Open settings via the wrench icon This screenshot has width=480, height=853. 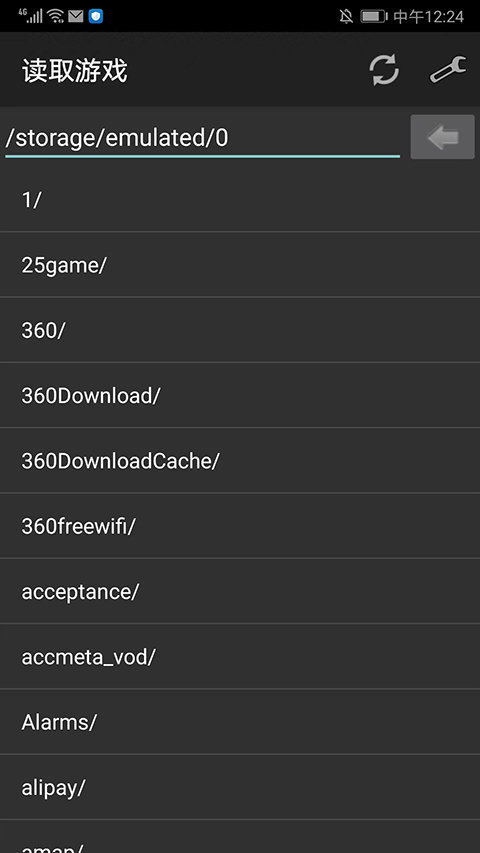[448, 70]
